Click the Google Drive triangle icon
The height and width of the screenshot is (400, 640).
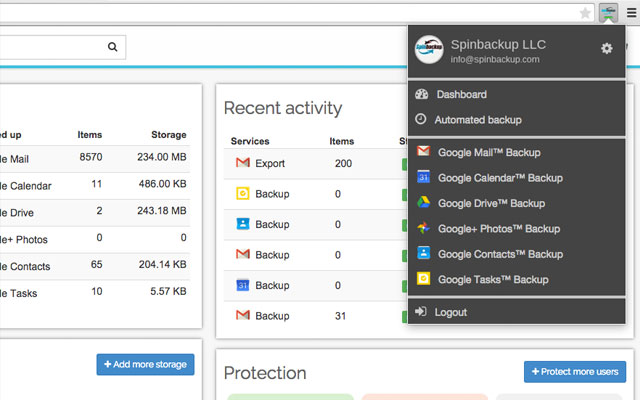423,202
